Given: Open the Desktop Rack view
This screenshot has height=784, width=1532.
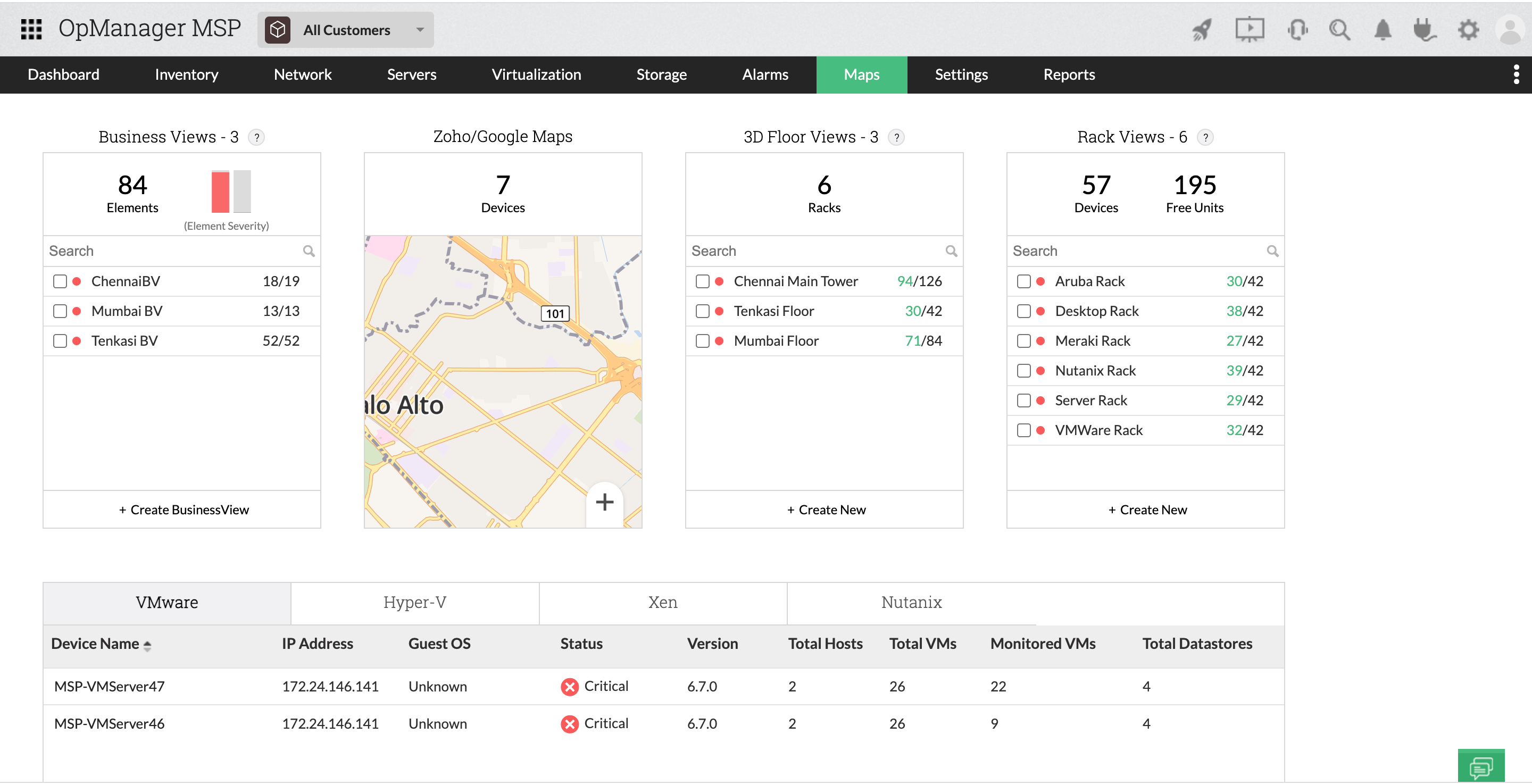Looking at the screenshot, I should tap(1097, 311).
